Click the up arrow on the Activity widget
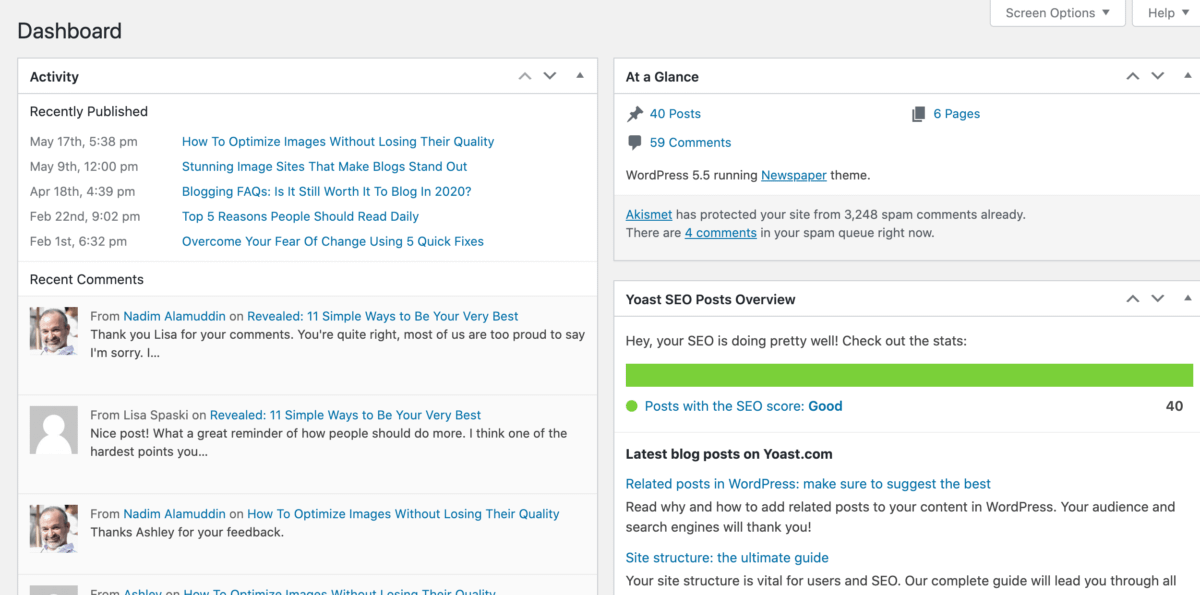The image size is (1200, 595). pos(524,76)
